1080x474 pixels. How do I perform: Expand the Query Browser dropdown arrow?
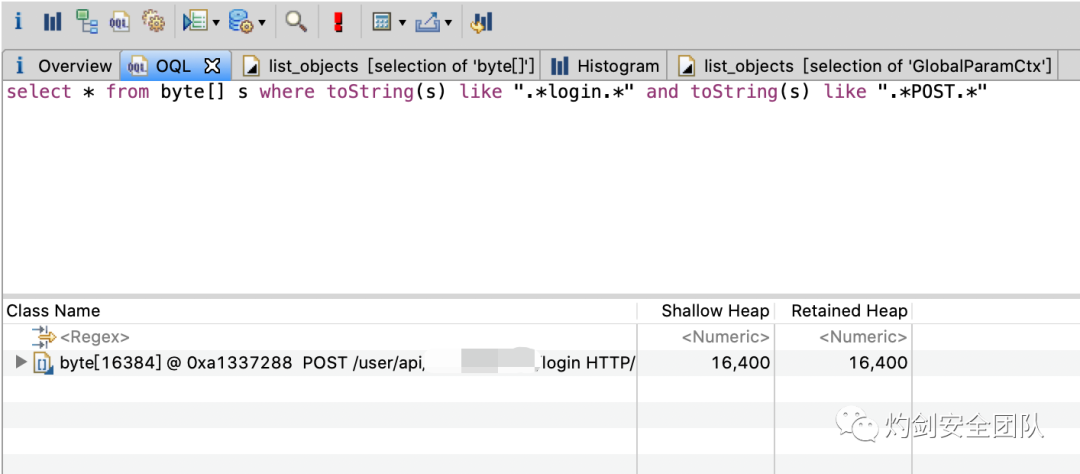click(262, 23)
